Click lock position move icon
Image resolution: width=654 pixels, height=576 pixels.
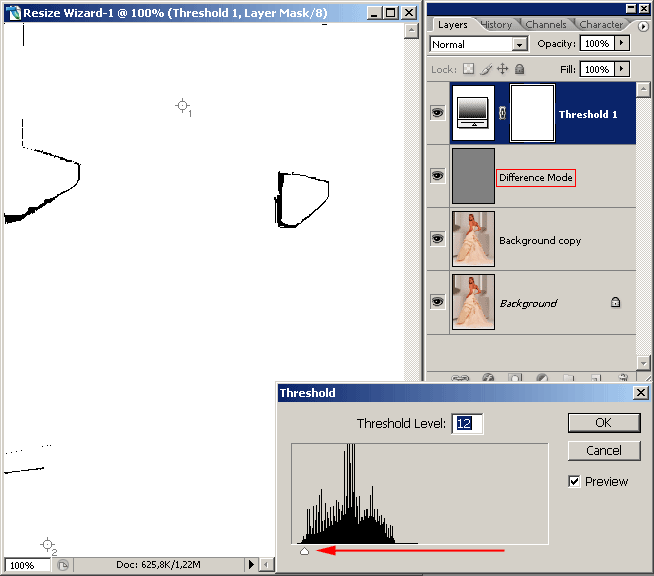[503, 70]
